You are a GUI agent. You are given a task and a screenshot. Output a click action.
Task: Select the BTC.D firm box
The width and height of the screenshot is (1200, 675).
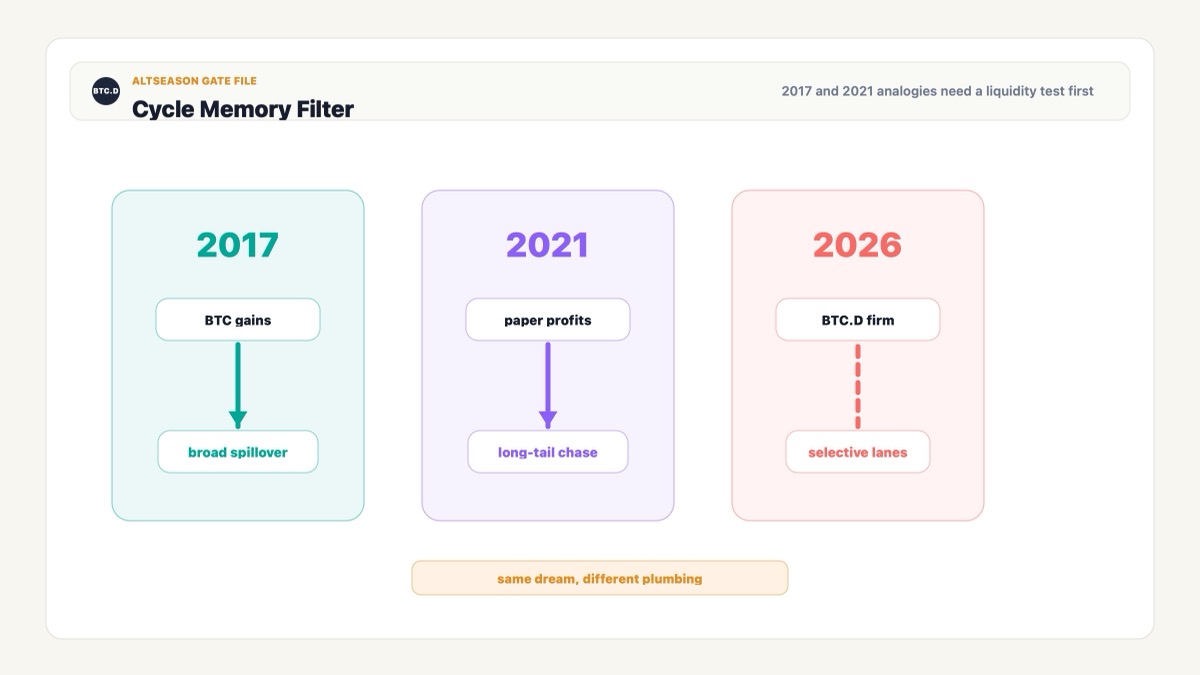[858, 320]
